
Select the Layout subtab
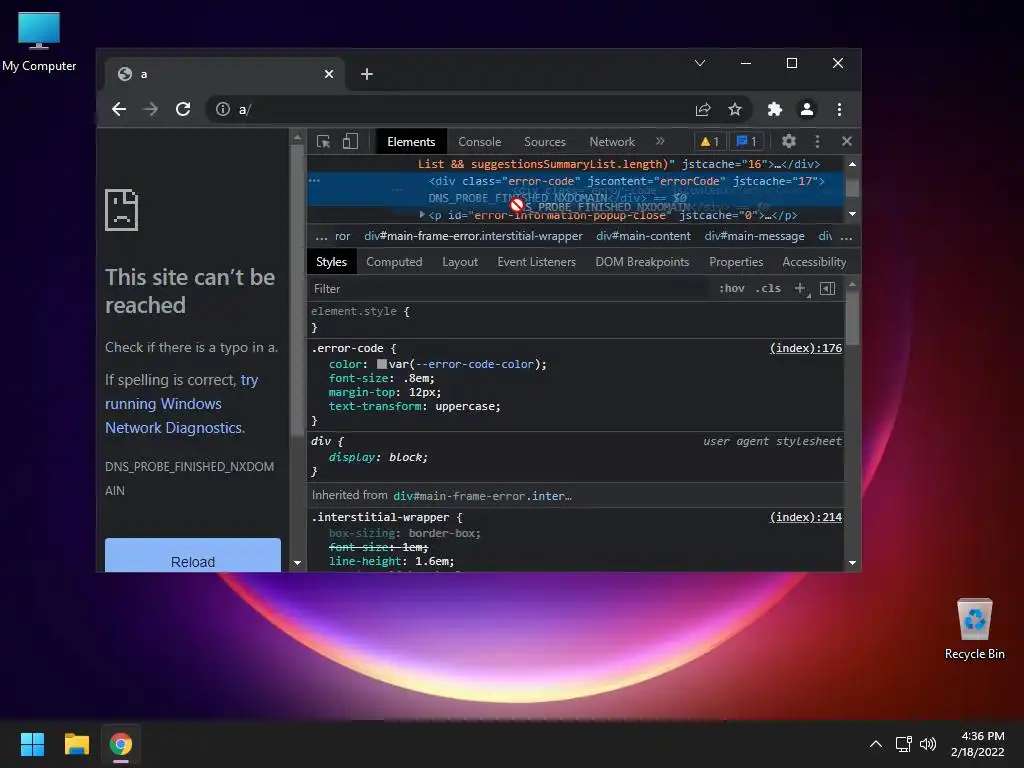click(460, 262)
